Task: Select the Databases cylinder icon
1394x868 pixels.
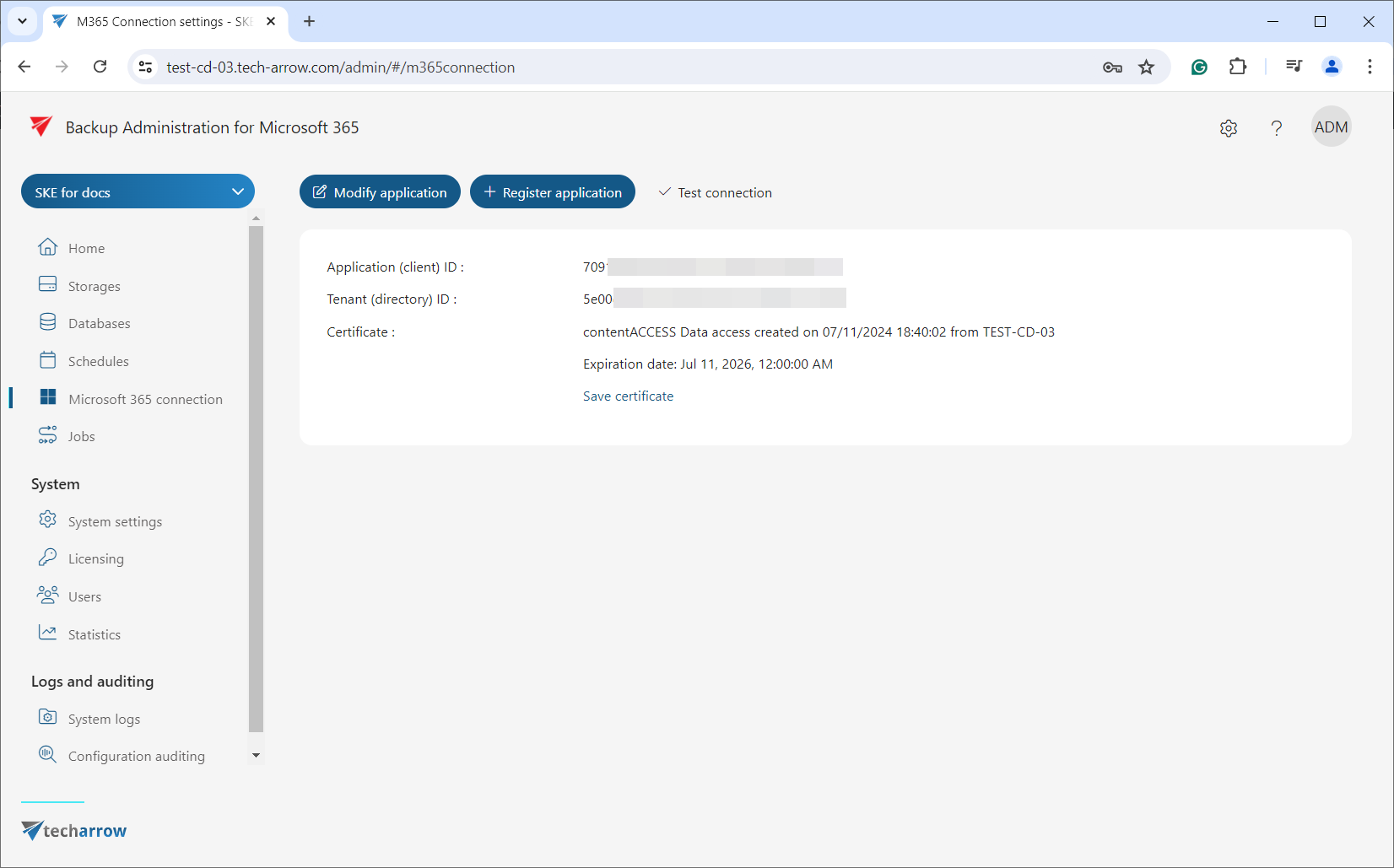Action: point(48,322)
